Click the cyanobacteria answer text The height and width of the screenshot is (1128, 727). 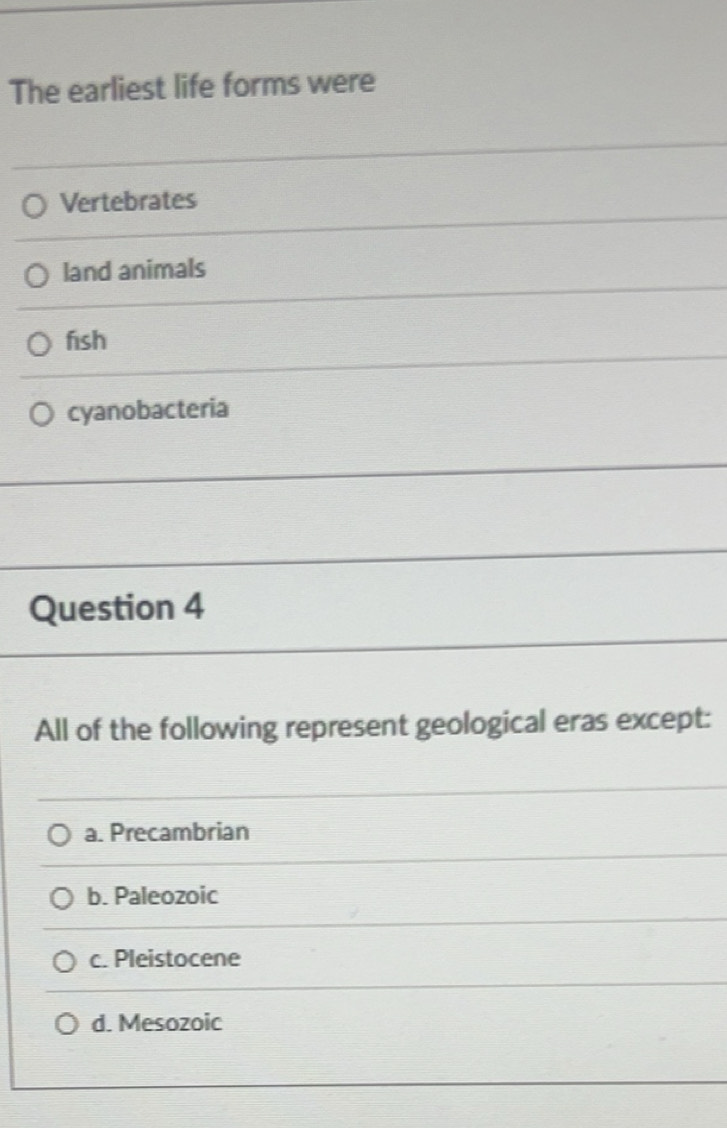click(x=148, y=410)
